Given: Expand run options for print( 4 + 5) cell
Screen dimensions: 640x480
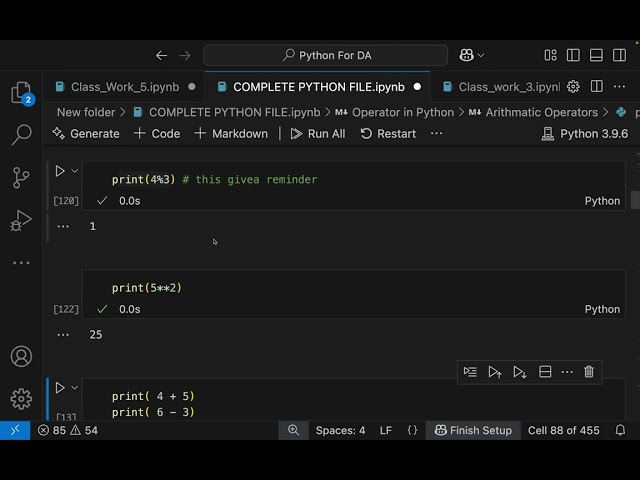Looking at the screenshot, I should point(75,388).
